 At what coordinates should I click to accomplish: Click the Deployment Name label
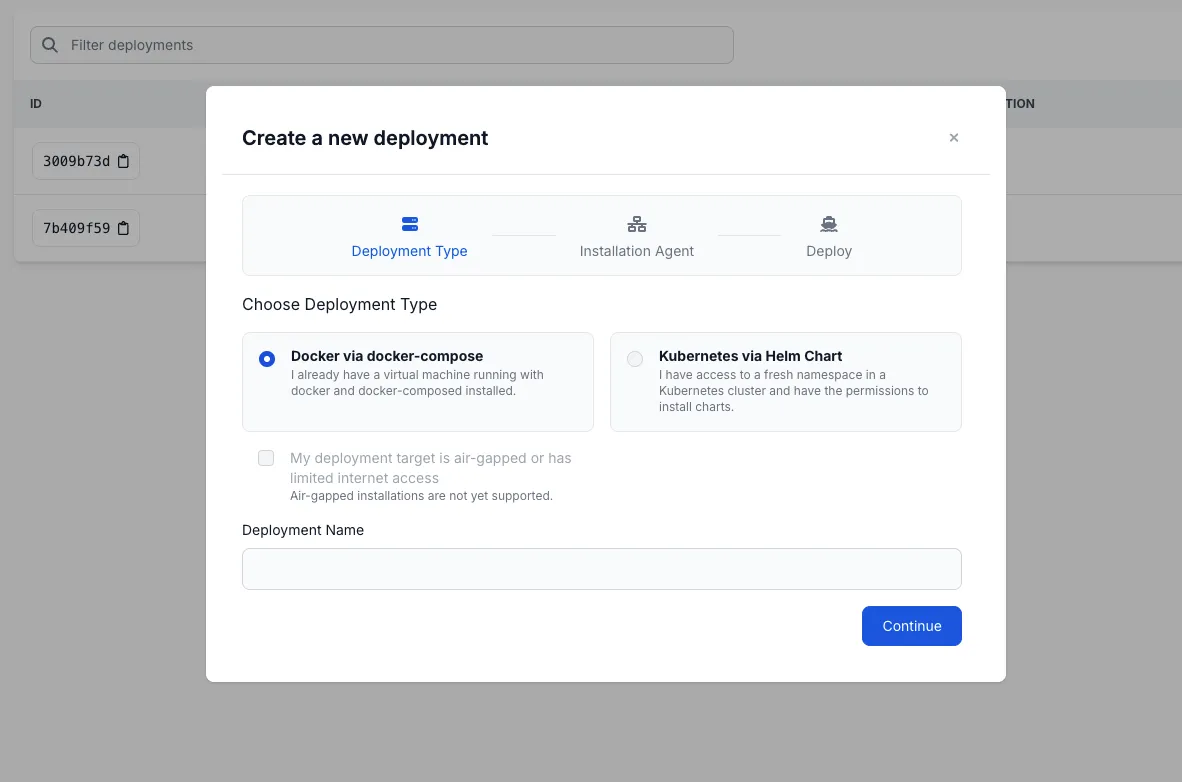[x=303, y=530]
